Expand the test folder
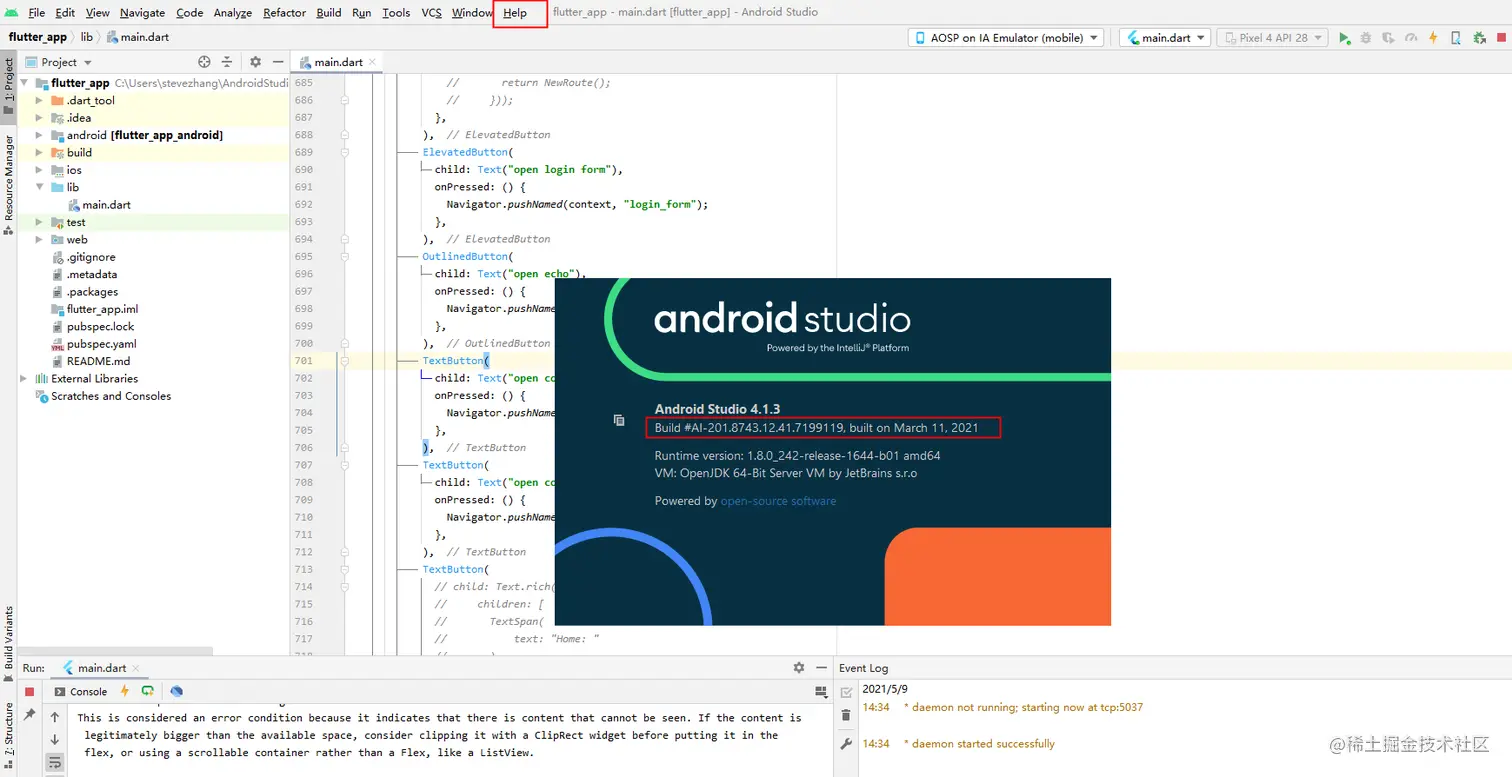 coord(39,222)
